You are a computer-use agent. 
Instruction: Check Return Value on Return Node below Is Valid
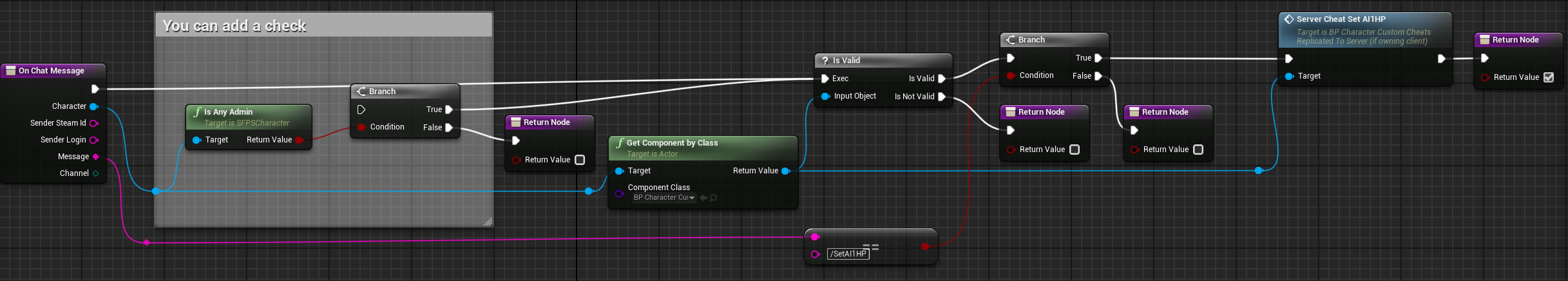click(x=1075, y=150)
